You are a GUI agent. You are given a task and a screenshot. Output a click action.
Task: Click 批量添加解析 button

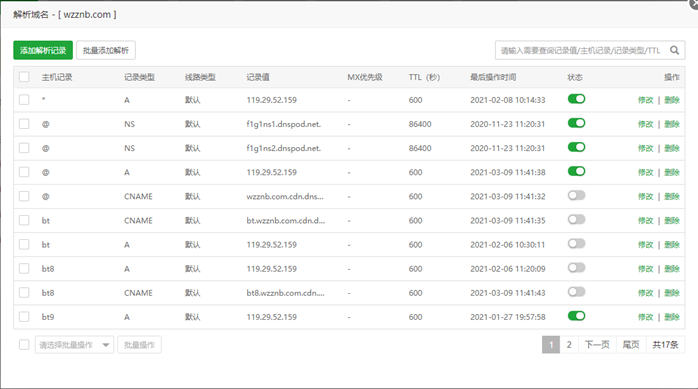point(106,50)
